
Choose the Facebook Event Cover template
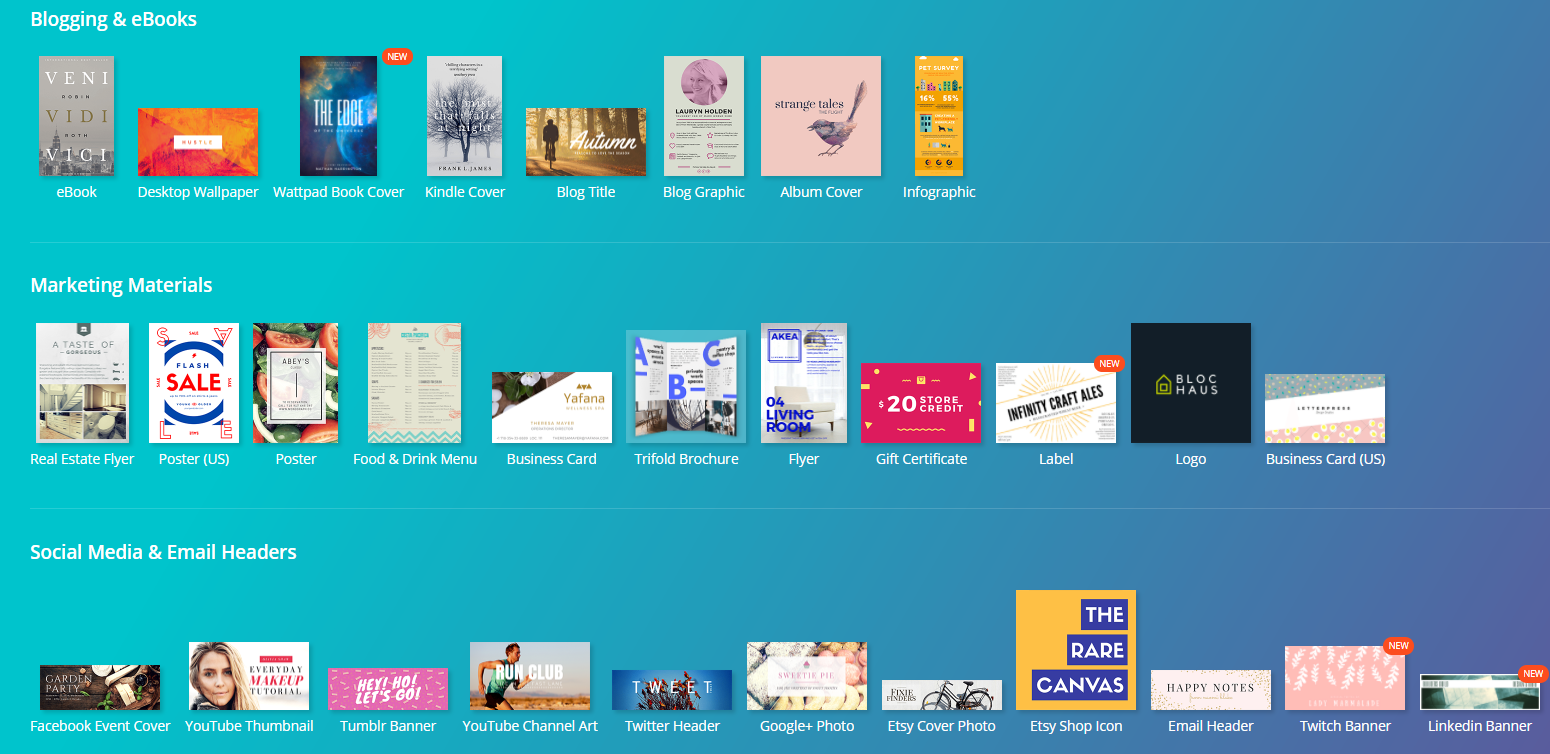(100, 688)
